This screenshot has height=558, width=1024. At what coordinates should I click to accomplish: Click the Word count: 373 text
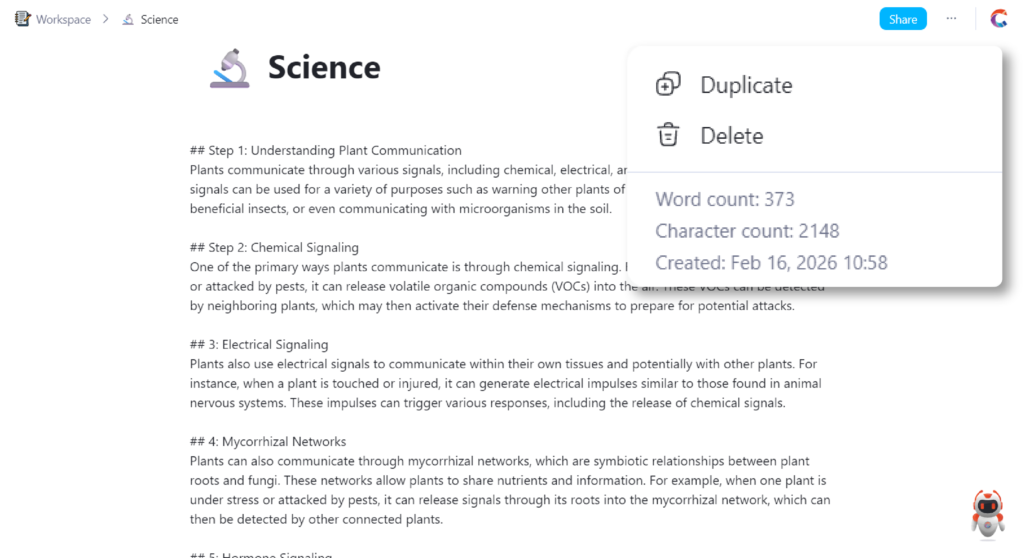pyautogui.click(x=725, y=199)
